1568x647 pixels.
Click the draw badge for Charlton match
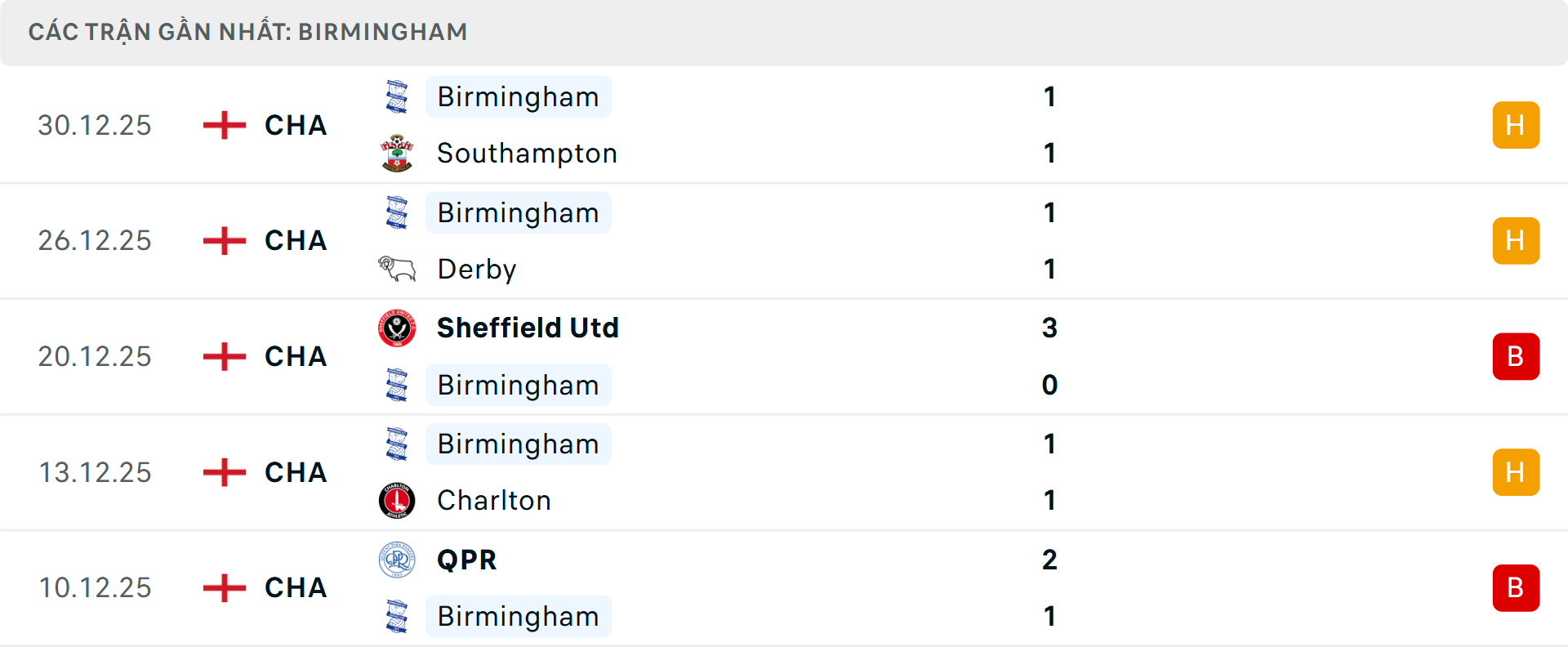(x=1516, y=472)
